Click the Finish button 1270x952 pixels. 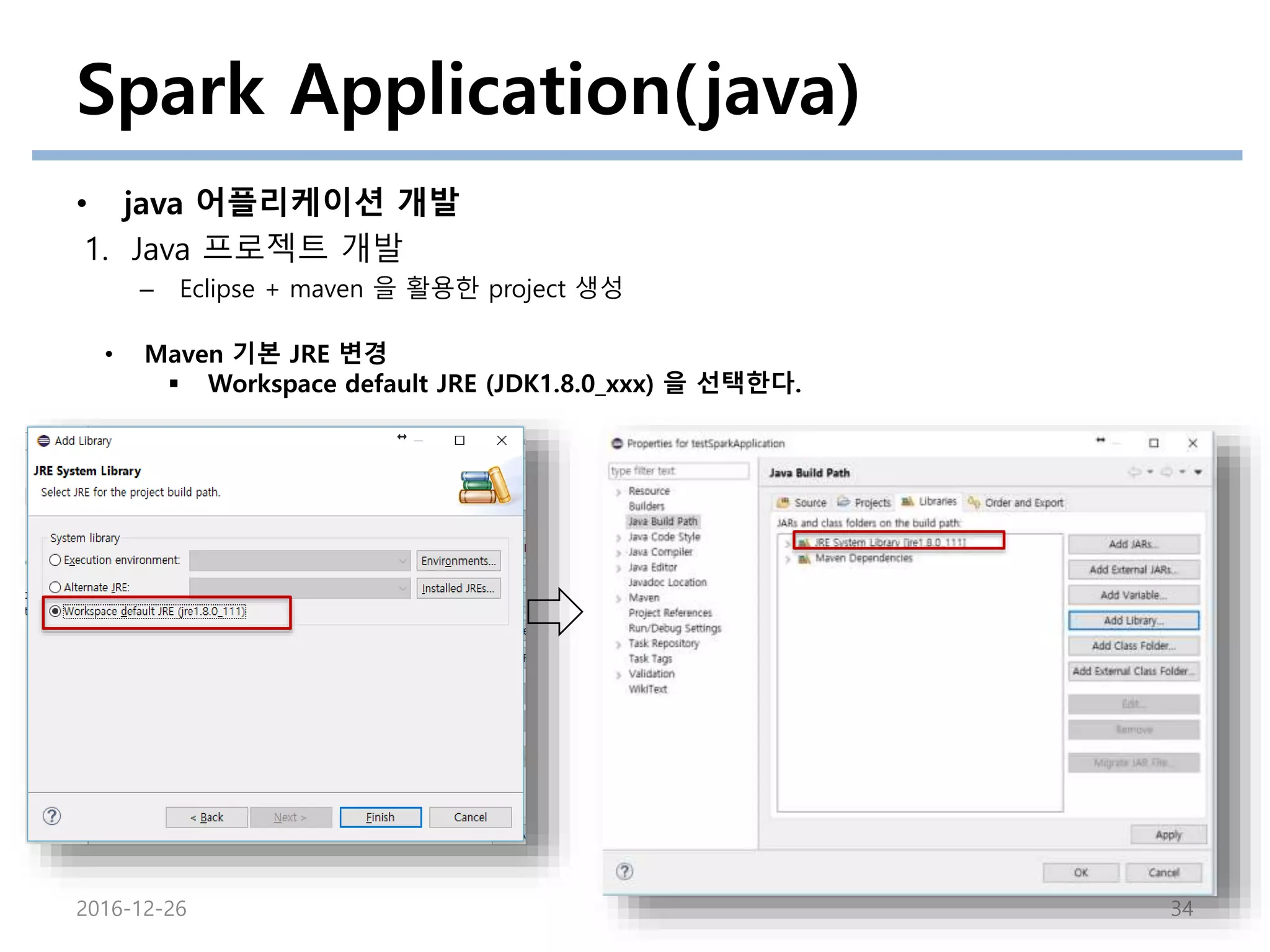click(380, 818)
